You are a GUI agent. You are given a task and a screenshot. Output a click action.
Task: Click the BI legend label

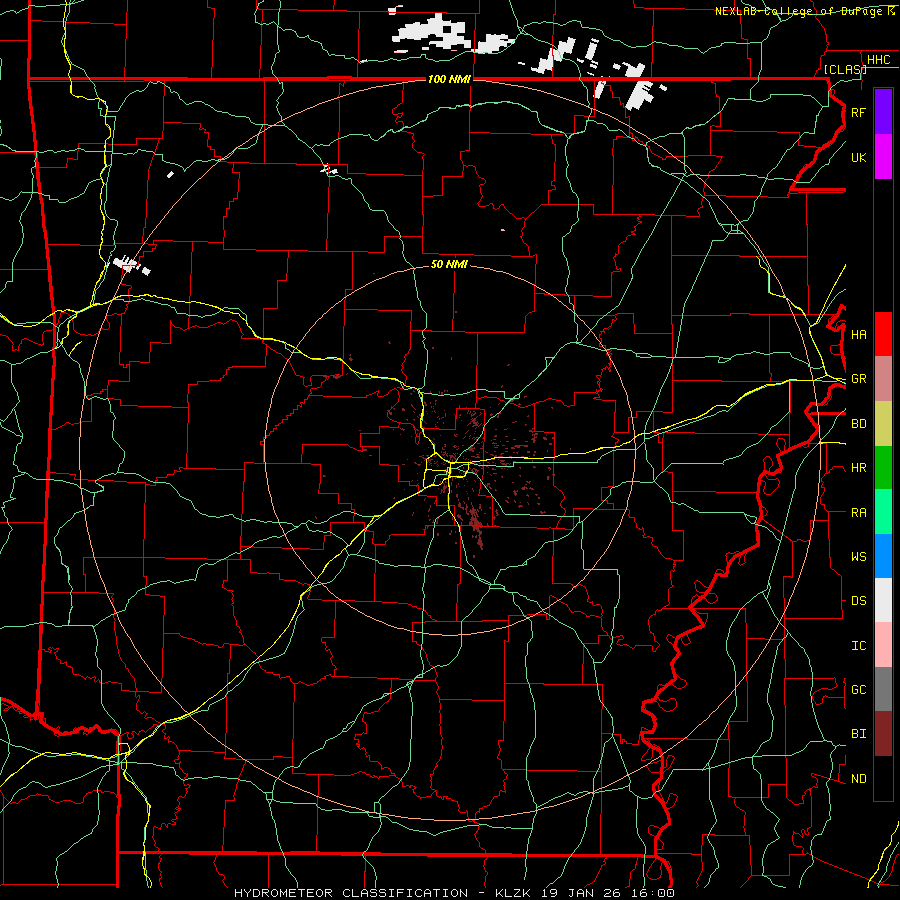tap(858, 734)
